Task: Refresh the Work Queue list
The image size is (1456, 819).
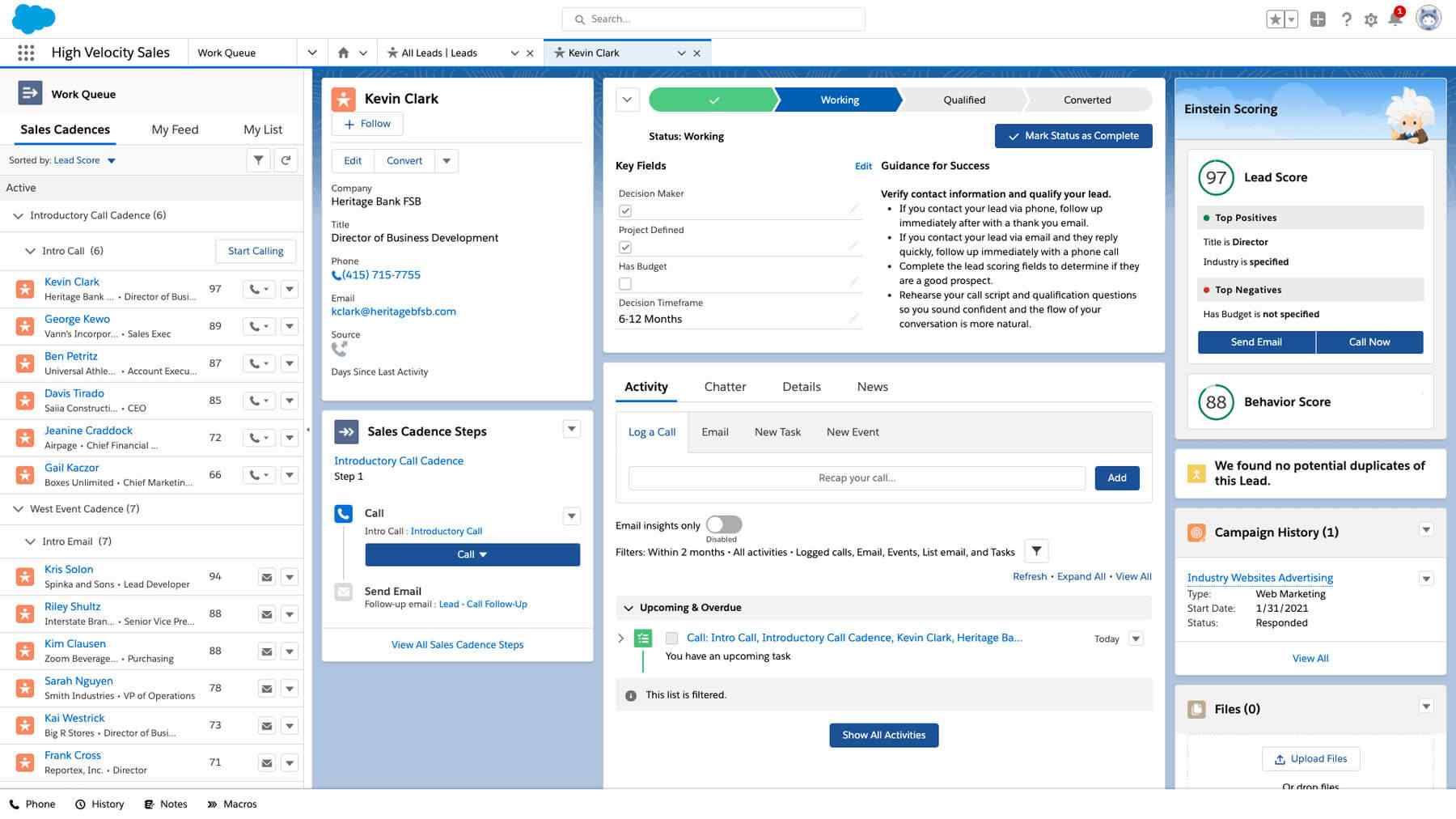Action: [x=286, y=160]
